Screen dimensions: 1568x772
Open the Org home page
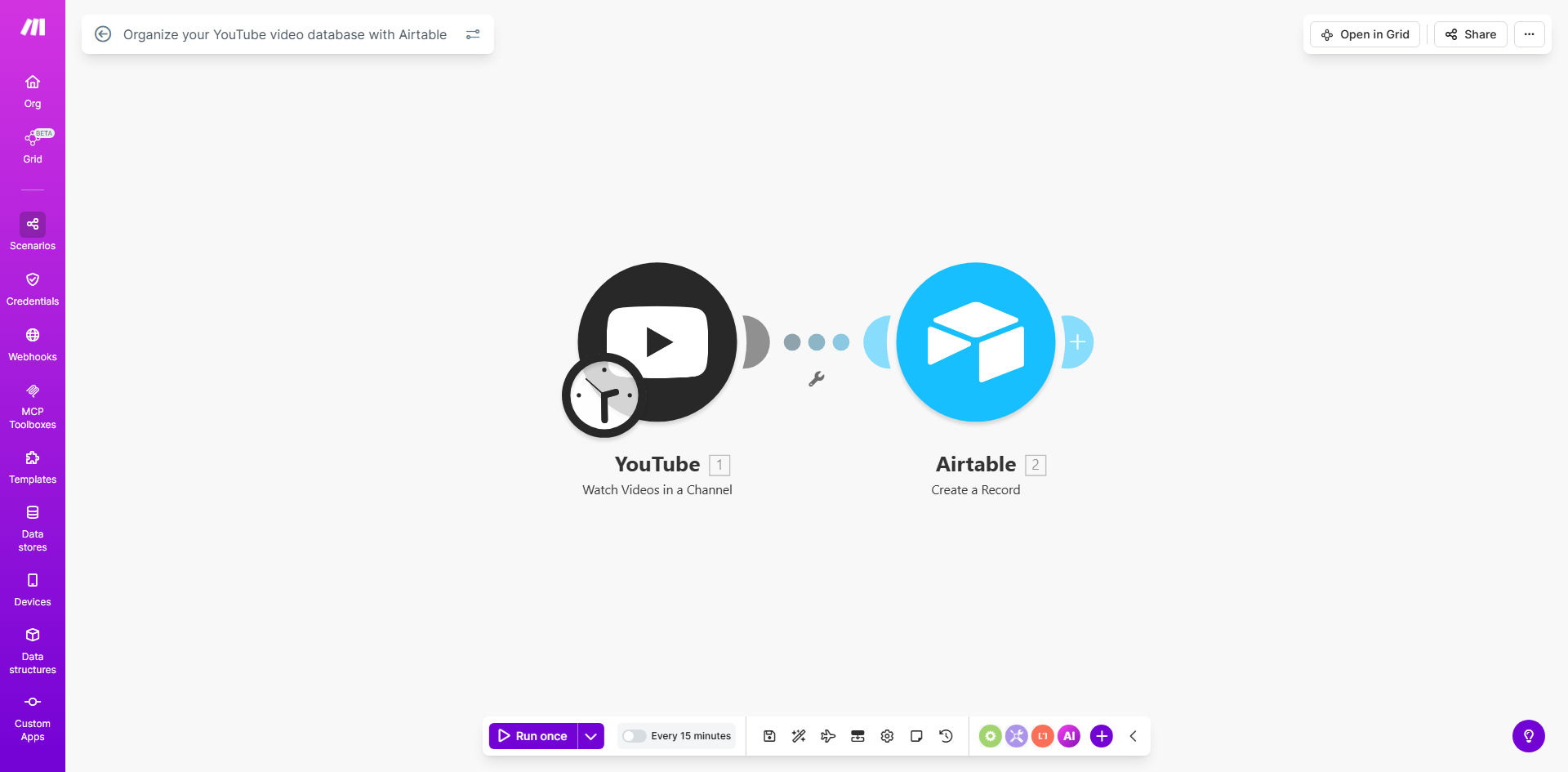click(x=33, y=91)
